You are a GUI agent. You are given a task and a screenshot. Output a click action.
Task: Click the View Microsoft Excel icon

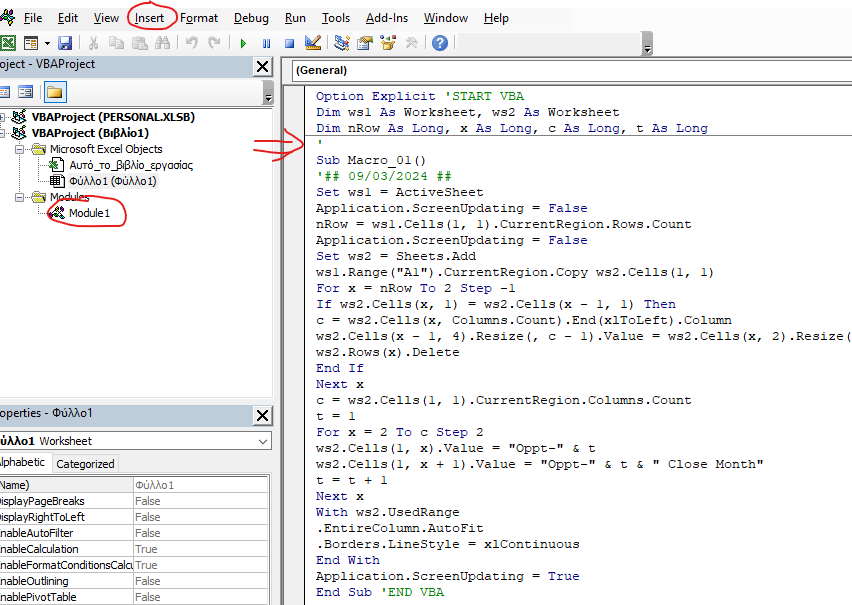click(8, 43)
